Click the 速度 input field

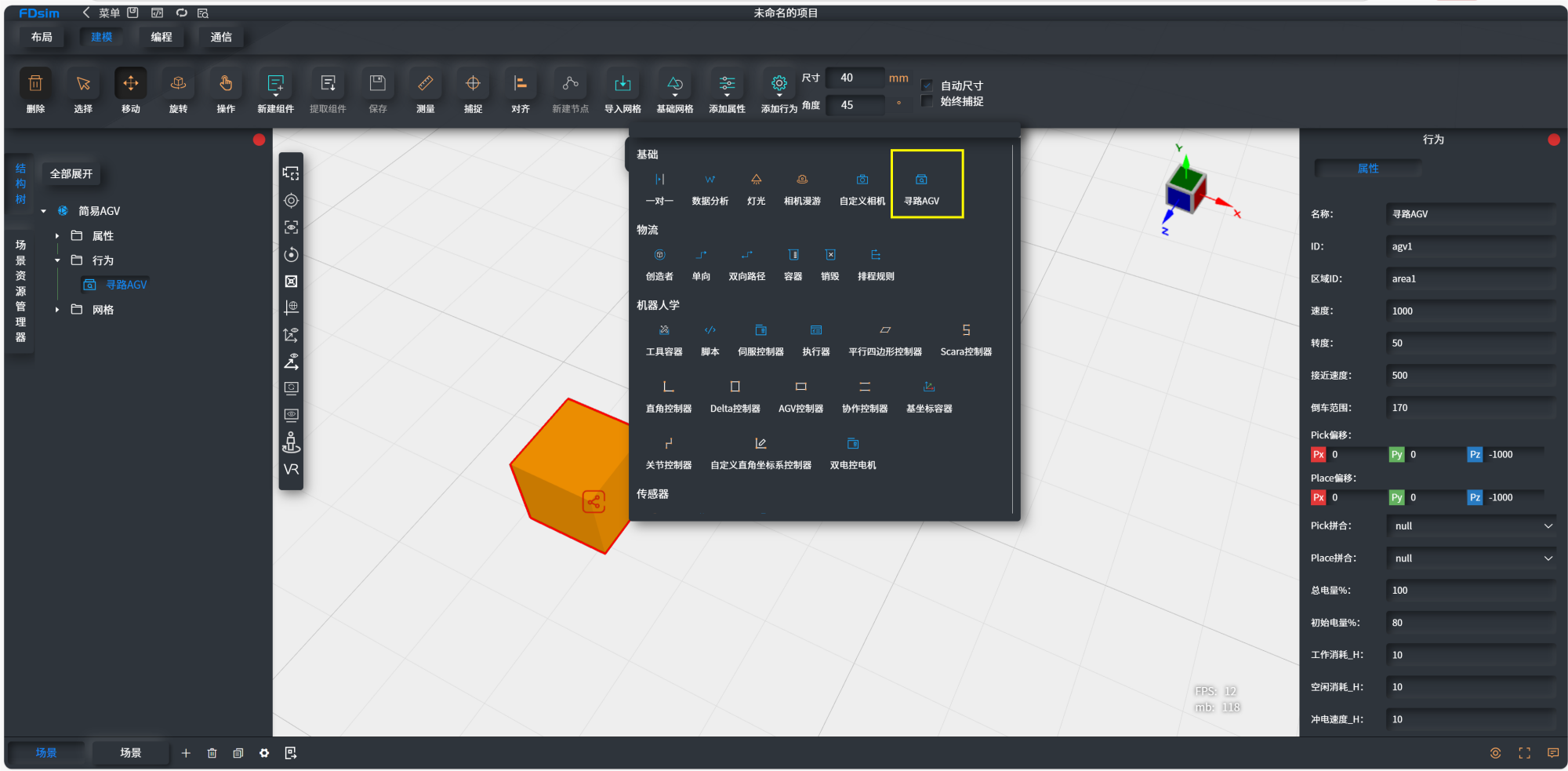coord(1471,311)
